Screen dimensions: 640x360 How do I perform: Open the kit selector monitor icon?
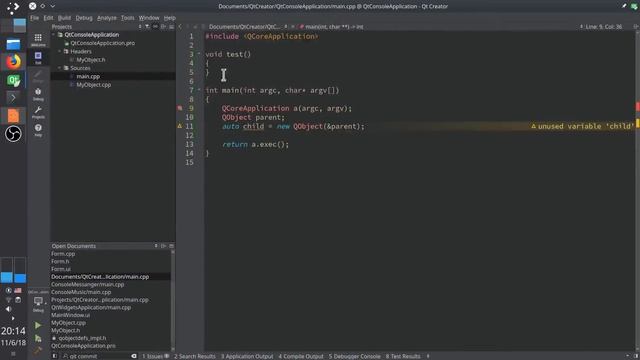tap(38, 303)
